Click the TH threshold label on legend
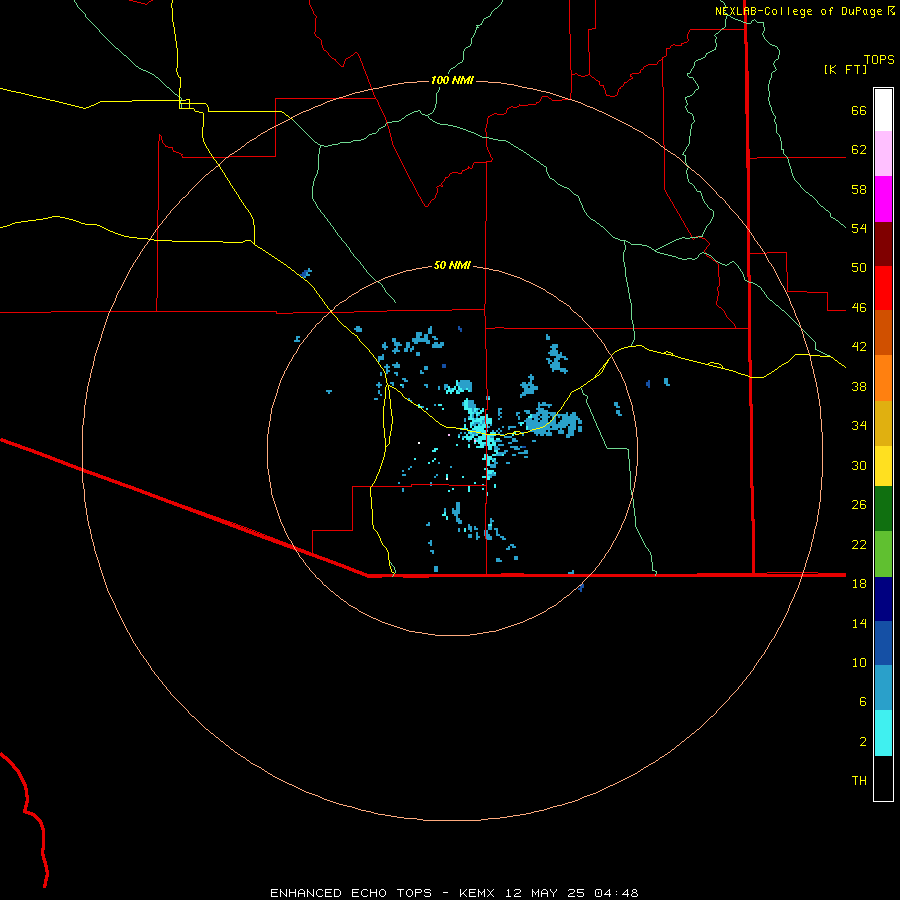 pos(859,781)
